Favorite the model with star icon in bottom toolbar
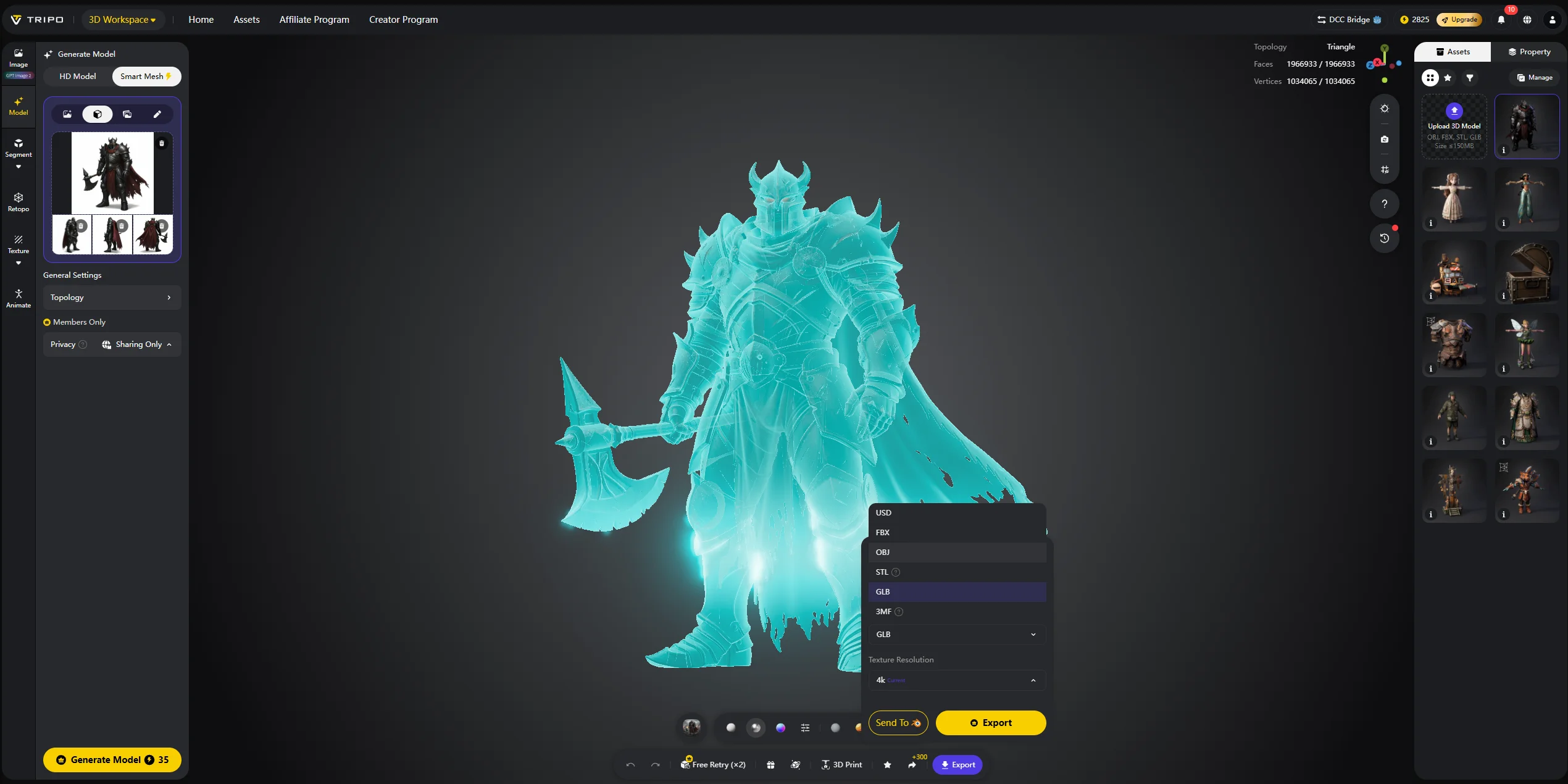This screenshot has height=784, width=1568. point(887,765)
